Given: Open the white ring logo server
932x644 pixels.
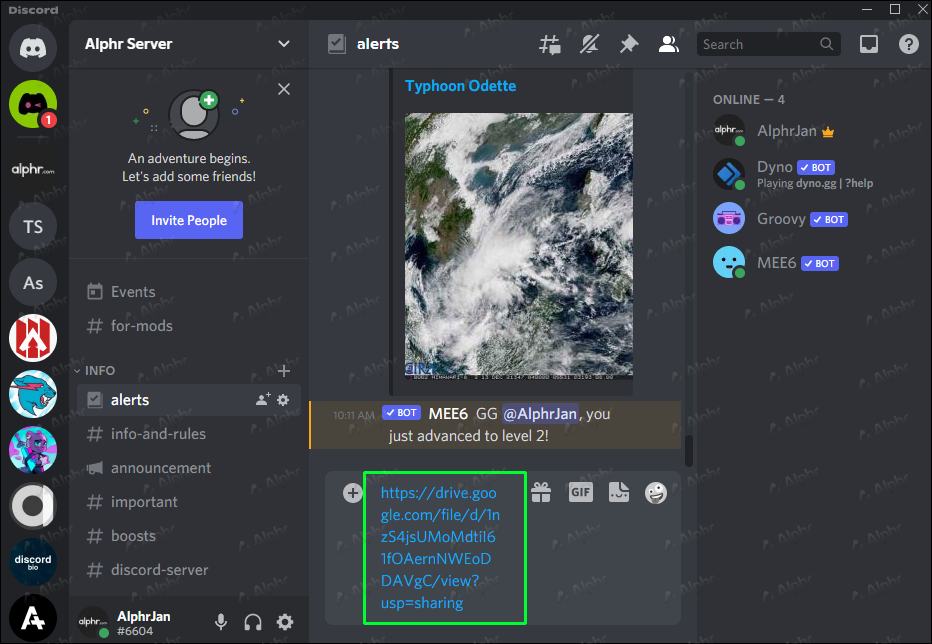Looking at the screenshot, I should [x=33, y=506].
